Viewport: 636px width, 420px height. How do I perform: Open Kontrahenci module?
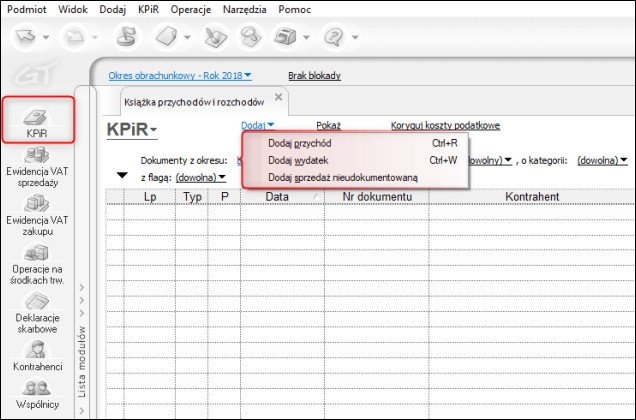[37, 356]
